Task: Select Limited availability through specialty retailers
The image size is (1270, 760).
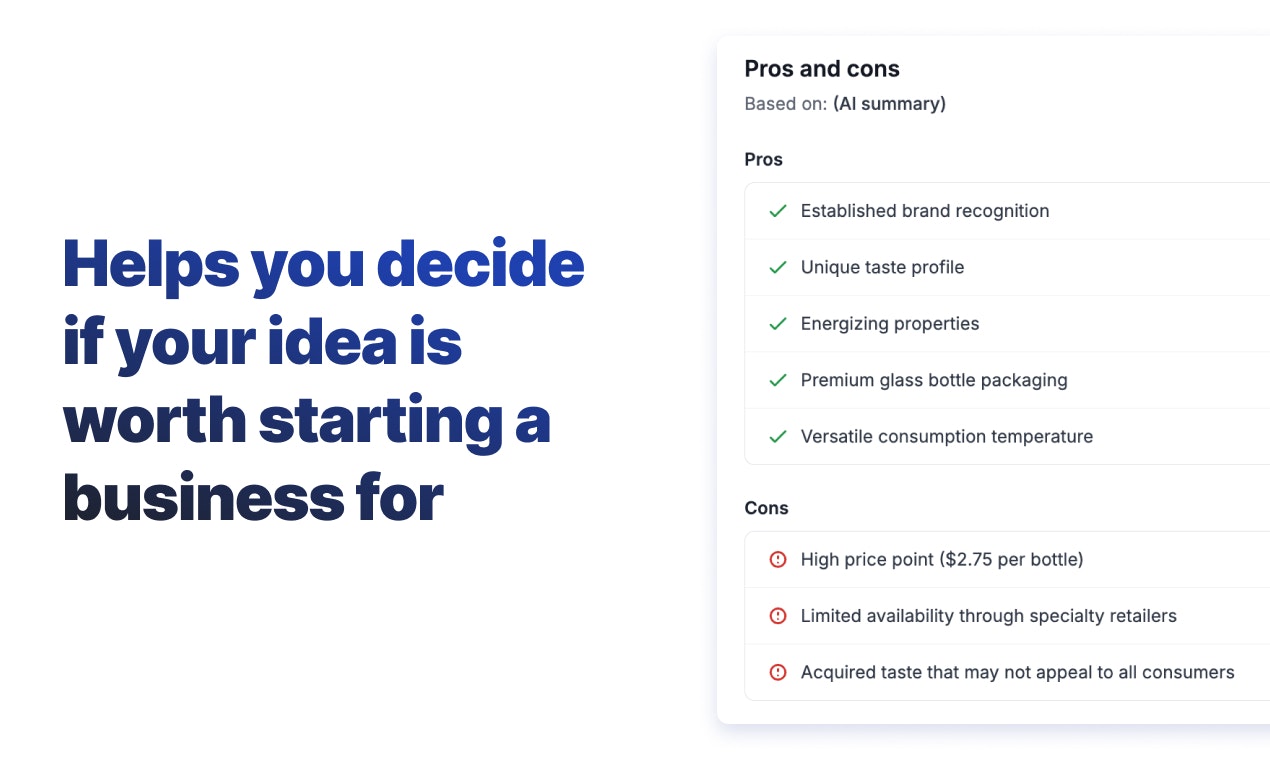Action: tap(989, 616)
